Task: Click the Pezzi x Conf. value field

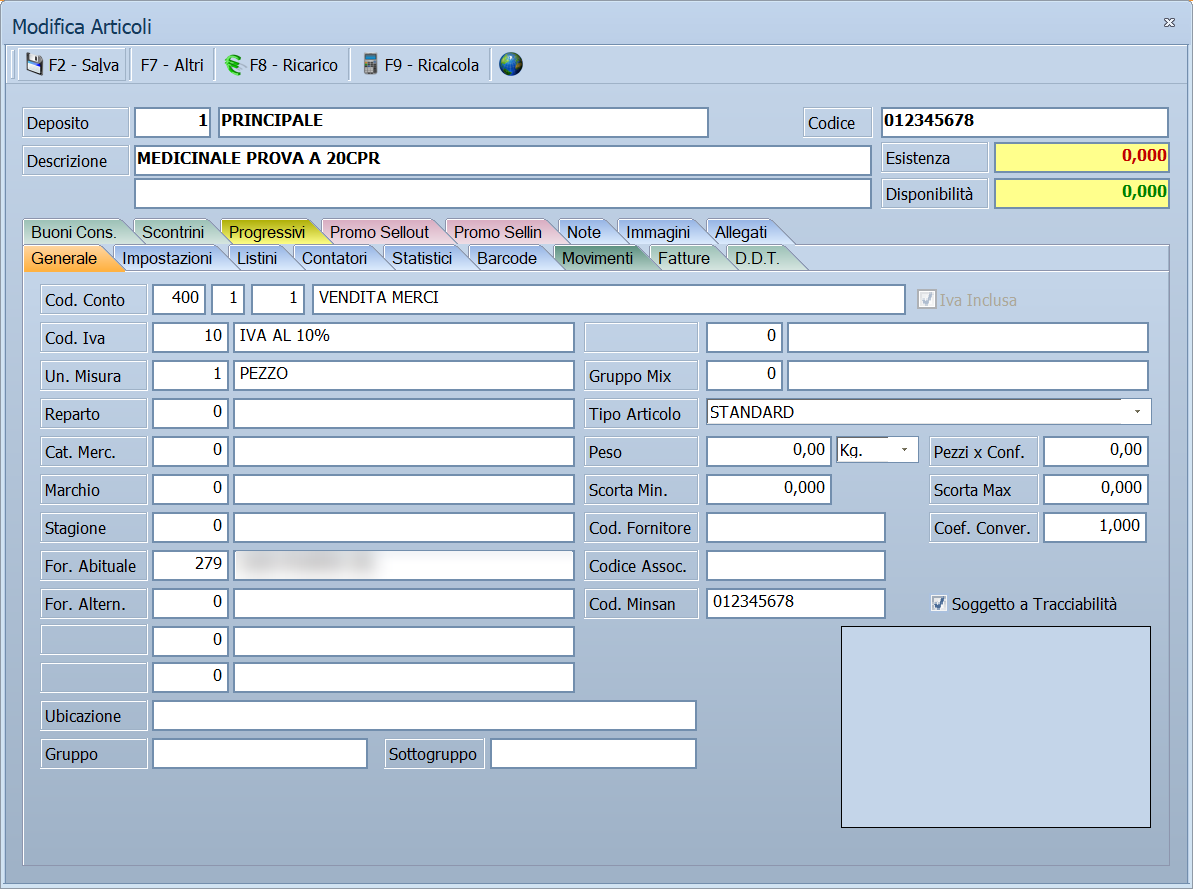Action: (x=1096, y=451)
